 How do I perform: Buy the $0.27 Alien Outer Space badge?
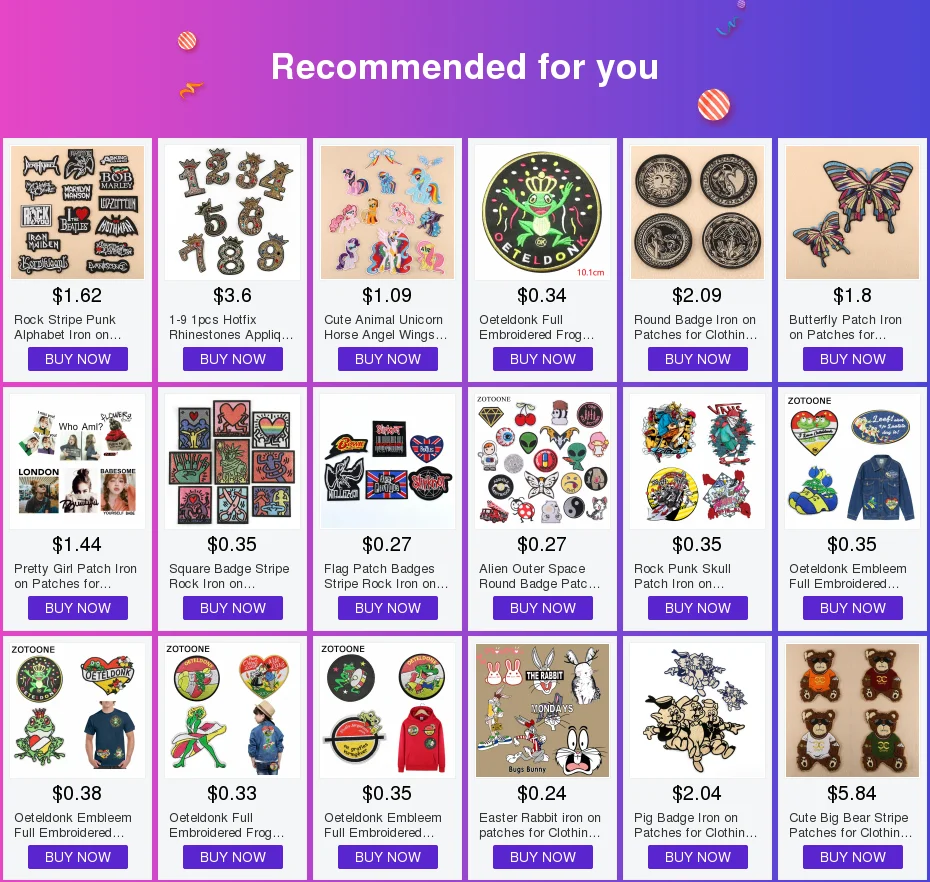coord(543,608)
